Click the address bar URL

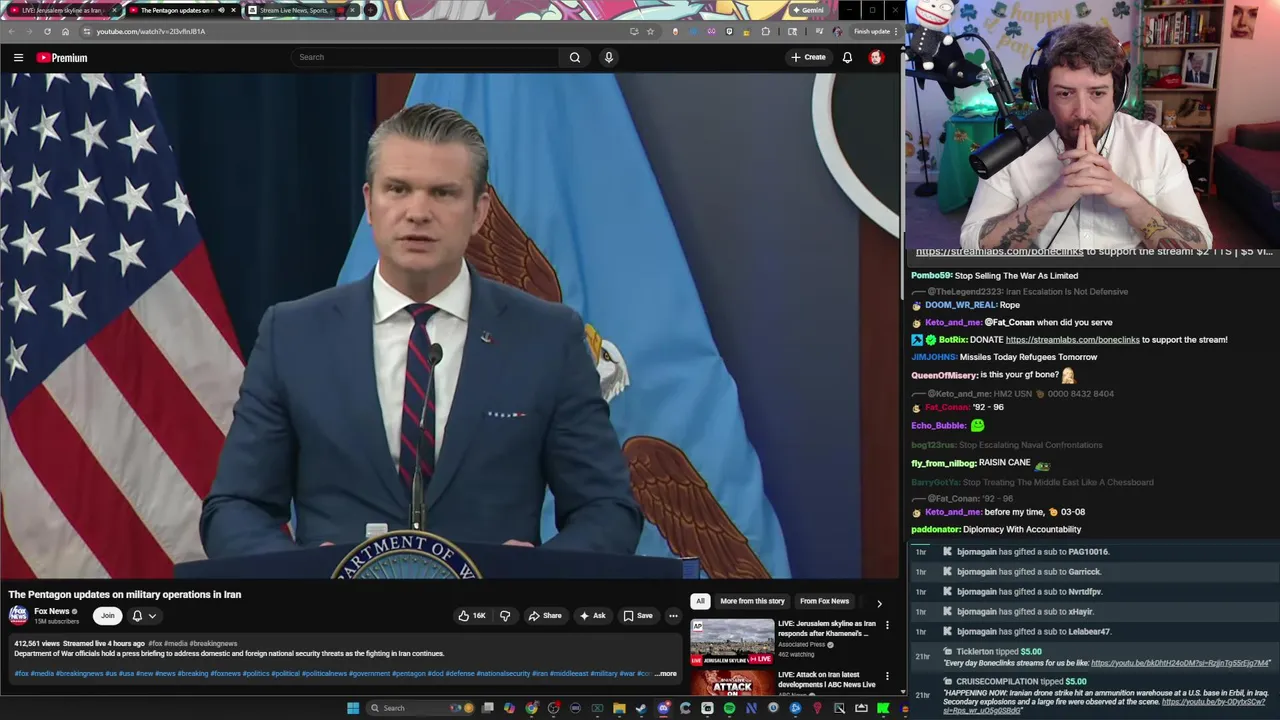point(150,31)
